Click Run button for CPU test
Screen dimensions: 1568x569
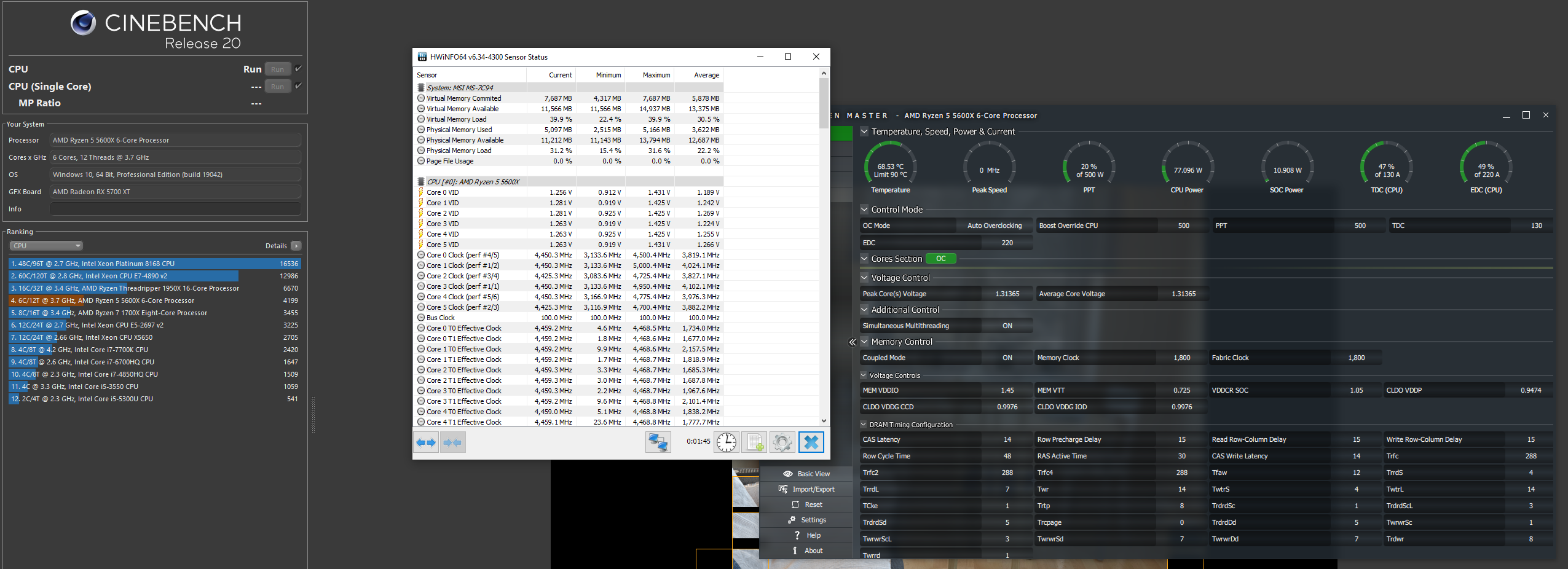coord(278,69)
